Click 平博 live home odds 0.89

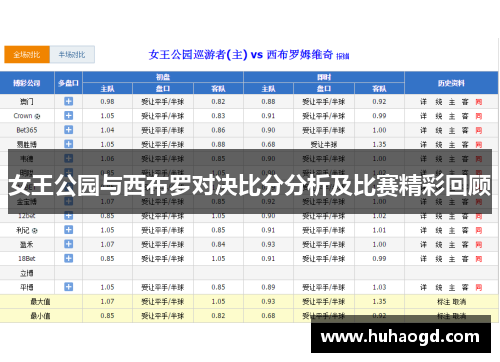(268, 287)
